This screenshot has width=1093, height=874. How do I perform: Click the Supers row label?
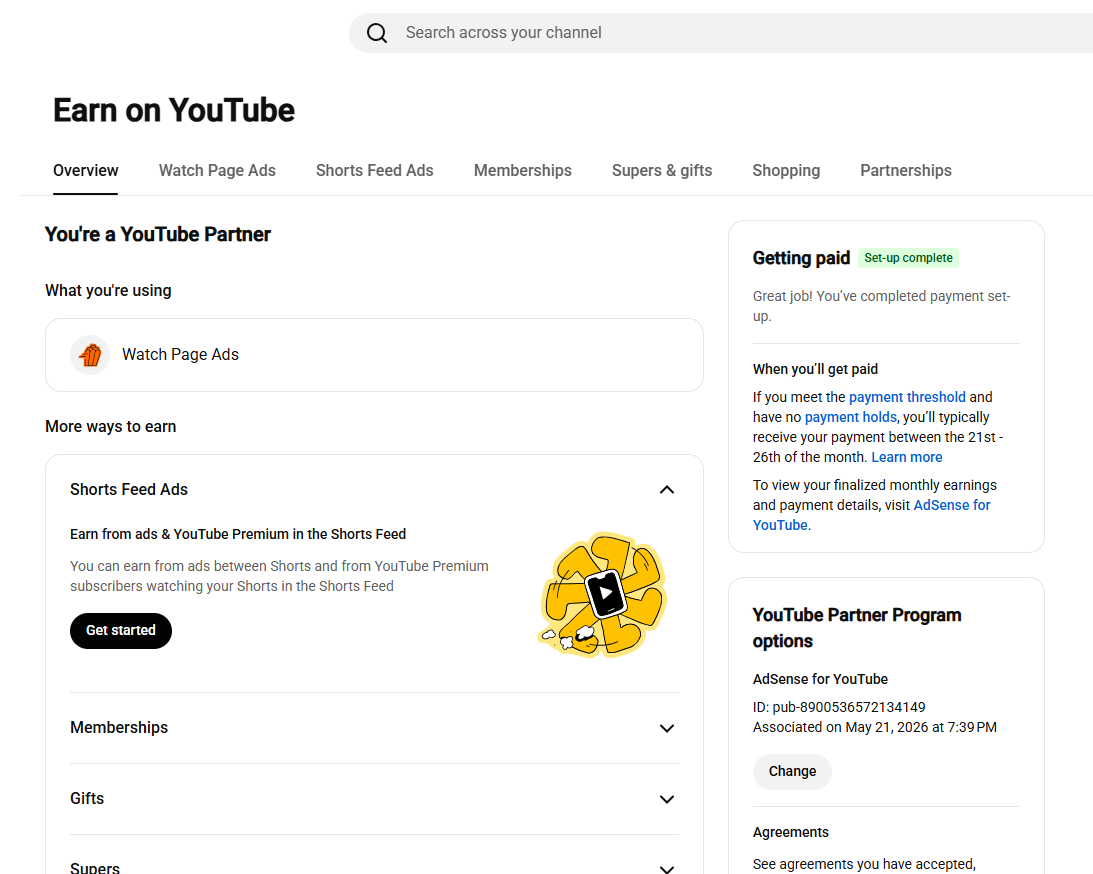tap(95, 868)
